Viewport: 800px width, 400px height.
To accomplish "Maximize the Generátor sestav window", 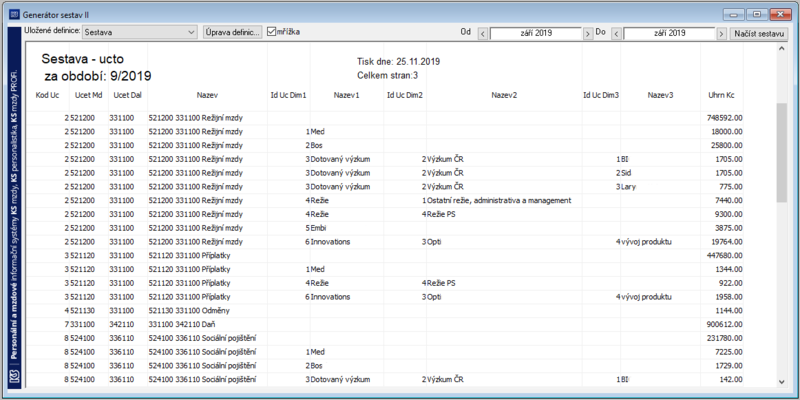I will pos(757,15).
